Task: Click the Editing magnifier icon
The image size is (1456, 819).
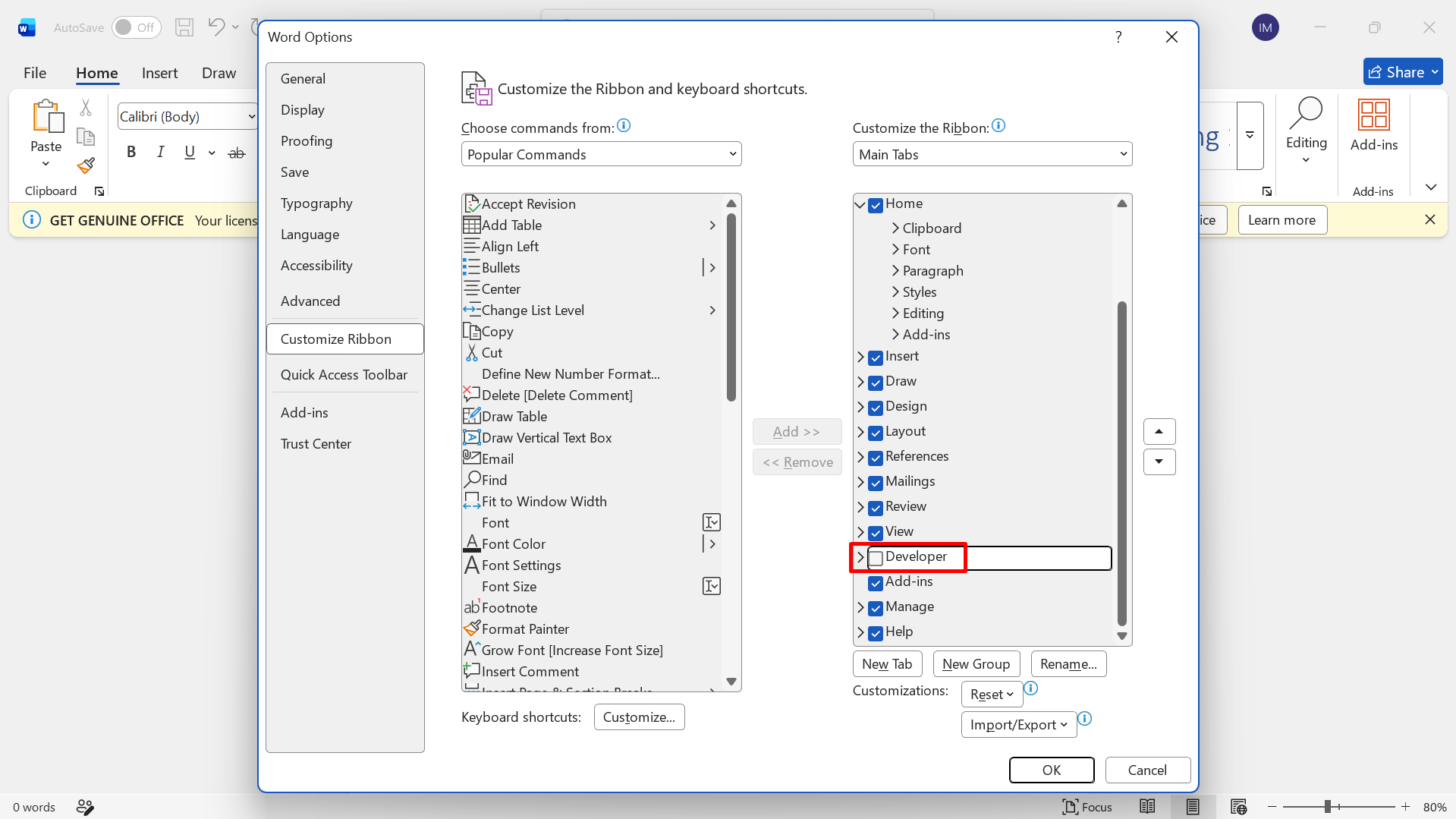Action: click(x=1306, y=114)
